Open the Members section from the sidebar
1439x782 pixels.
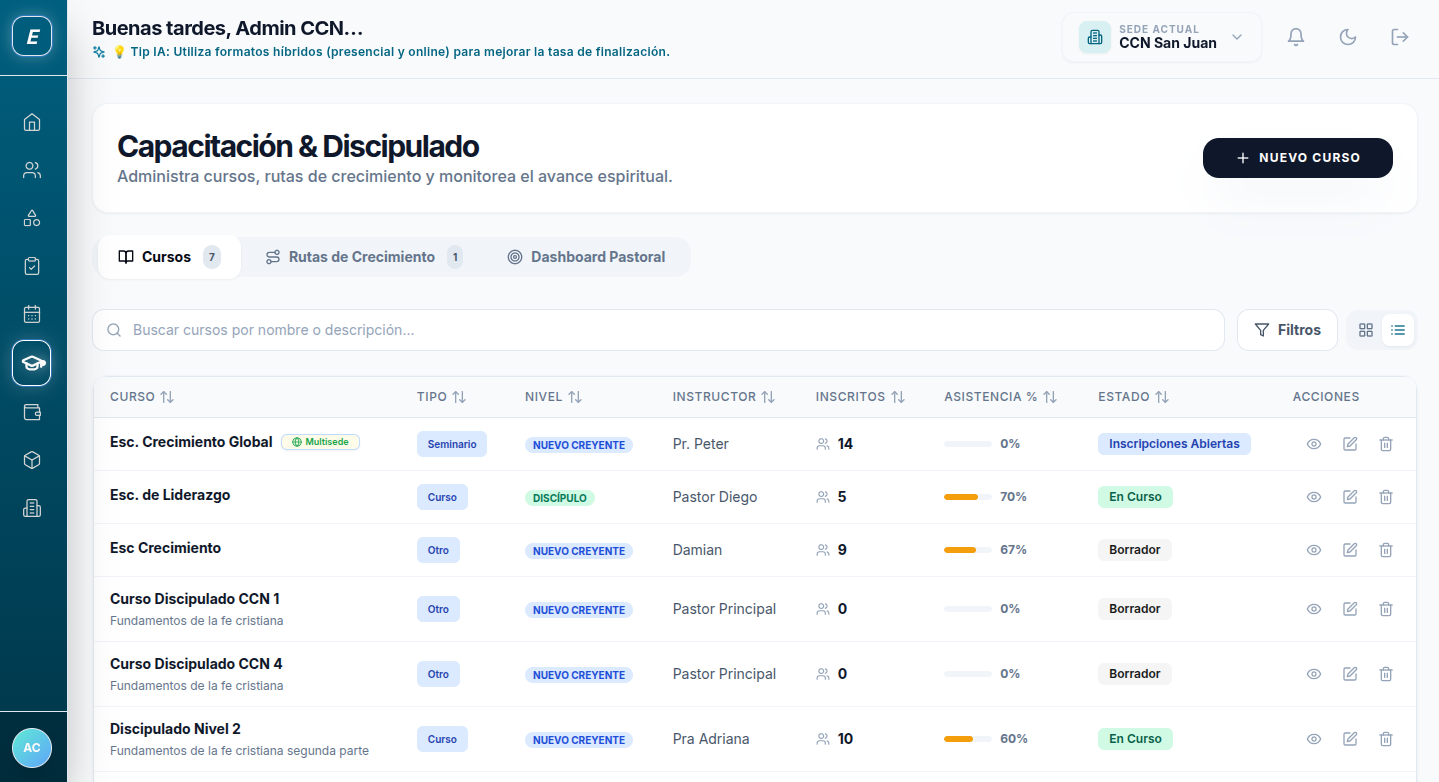32,169
